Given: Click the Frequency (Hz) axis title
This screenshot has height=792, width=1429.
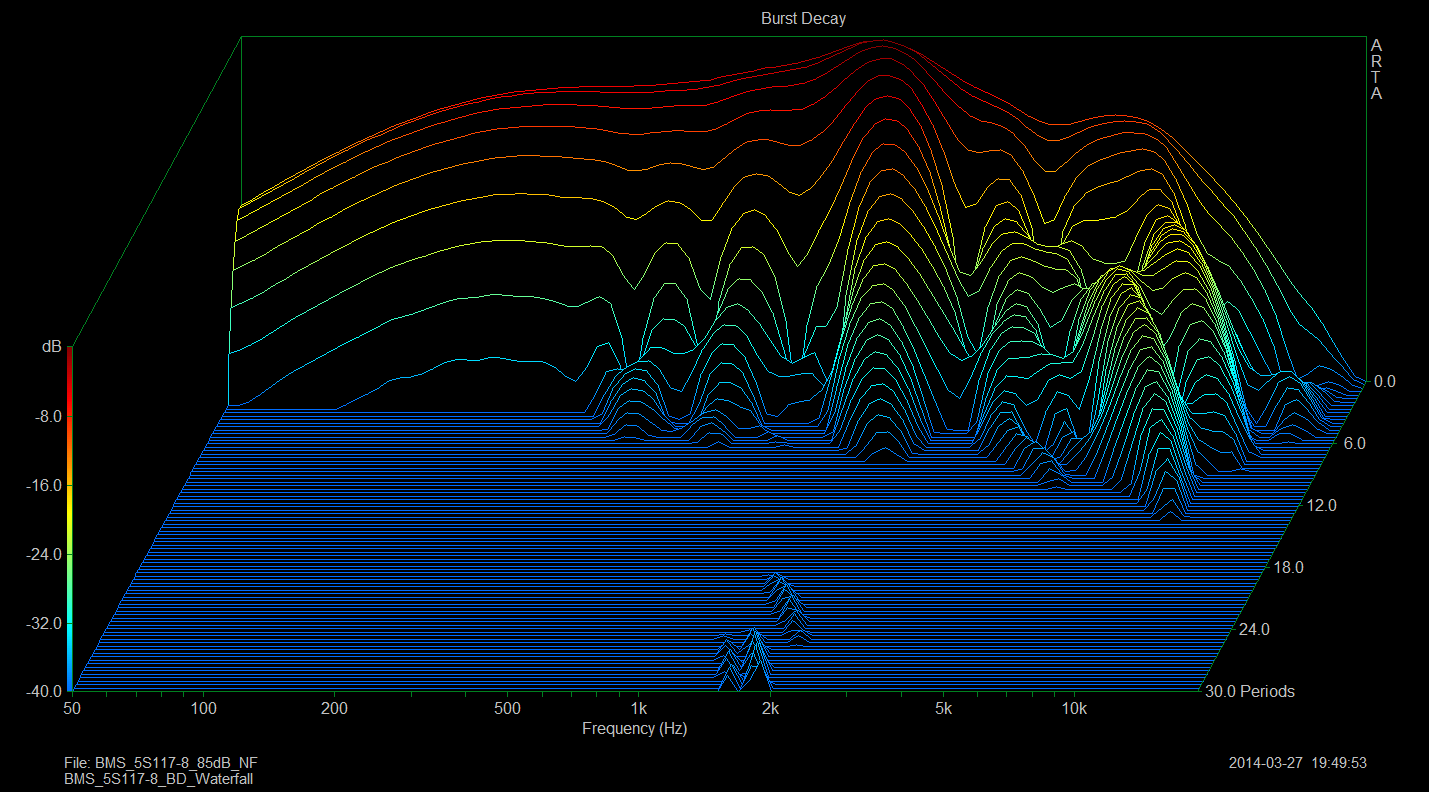Looking at the screenshot, I should (x=634, y=729).
